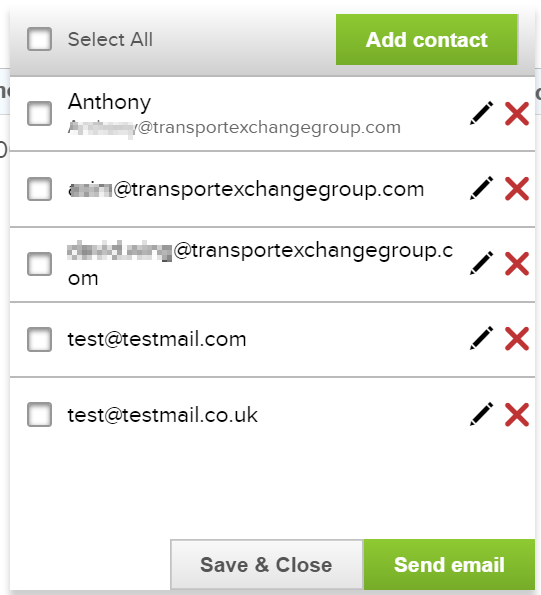
Task: Delete the test@testmail.com contact
Action: pos(517,338)
